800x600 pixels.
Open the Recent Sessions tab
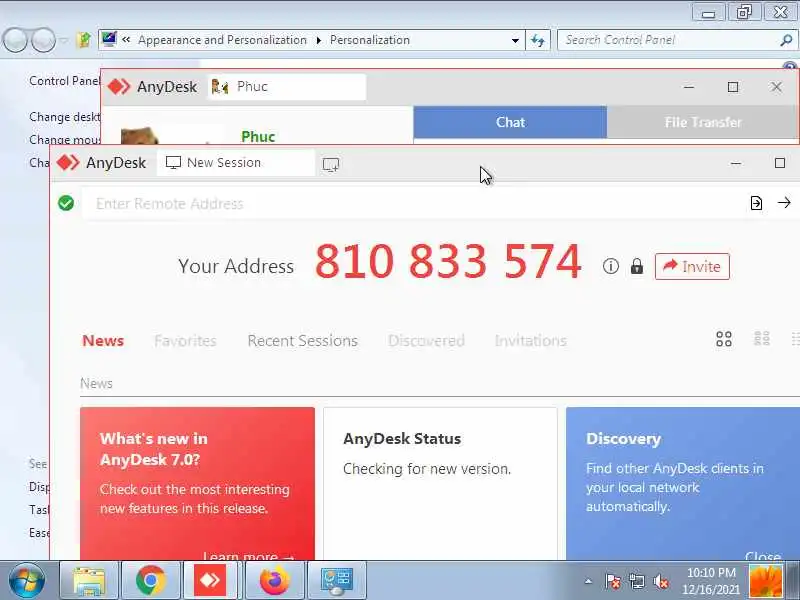(x=303, y=340)
